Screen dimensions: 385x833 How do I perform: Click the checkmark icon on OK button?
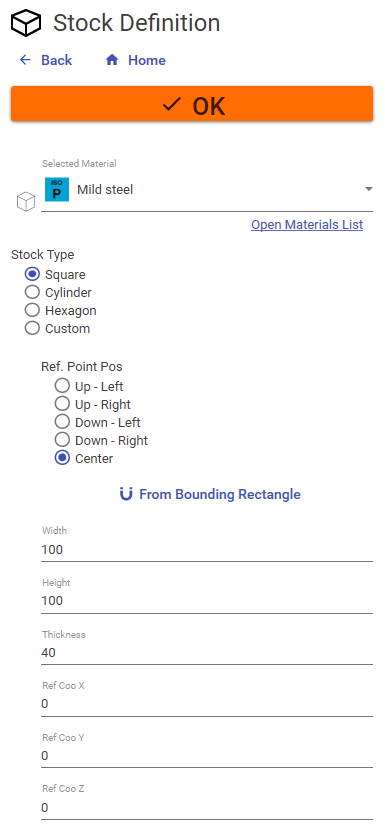point(172,105)
